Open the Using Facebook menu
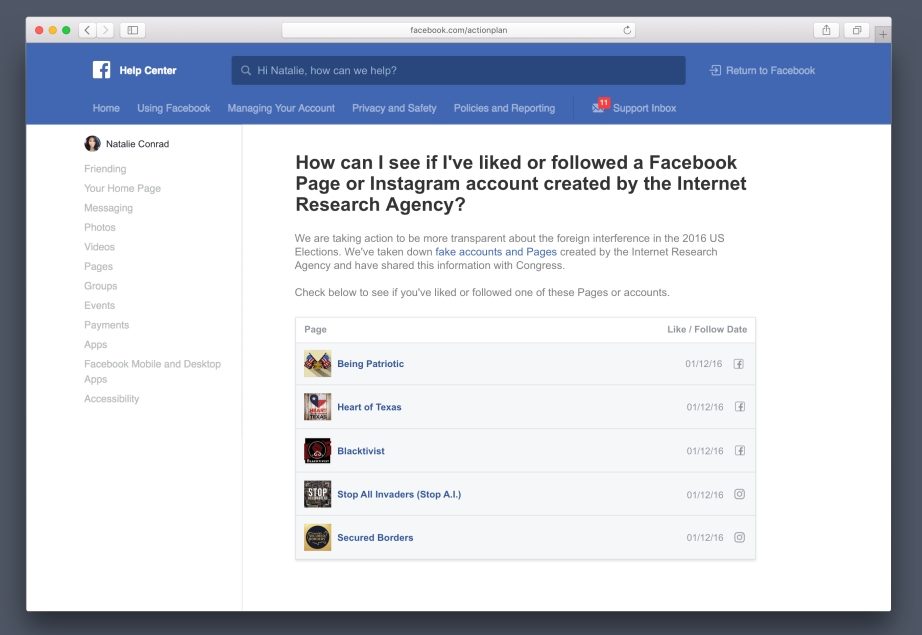This screenshot has height=635, width=922. pyautogui.click(x=173, y=108)
